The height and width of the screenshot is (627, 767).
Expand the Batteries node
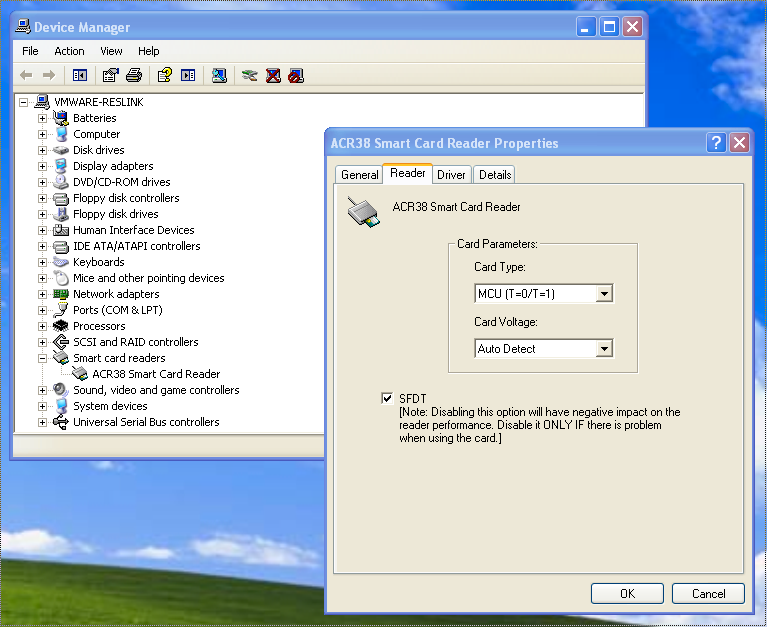click(43, 118)
